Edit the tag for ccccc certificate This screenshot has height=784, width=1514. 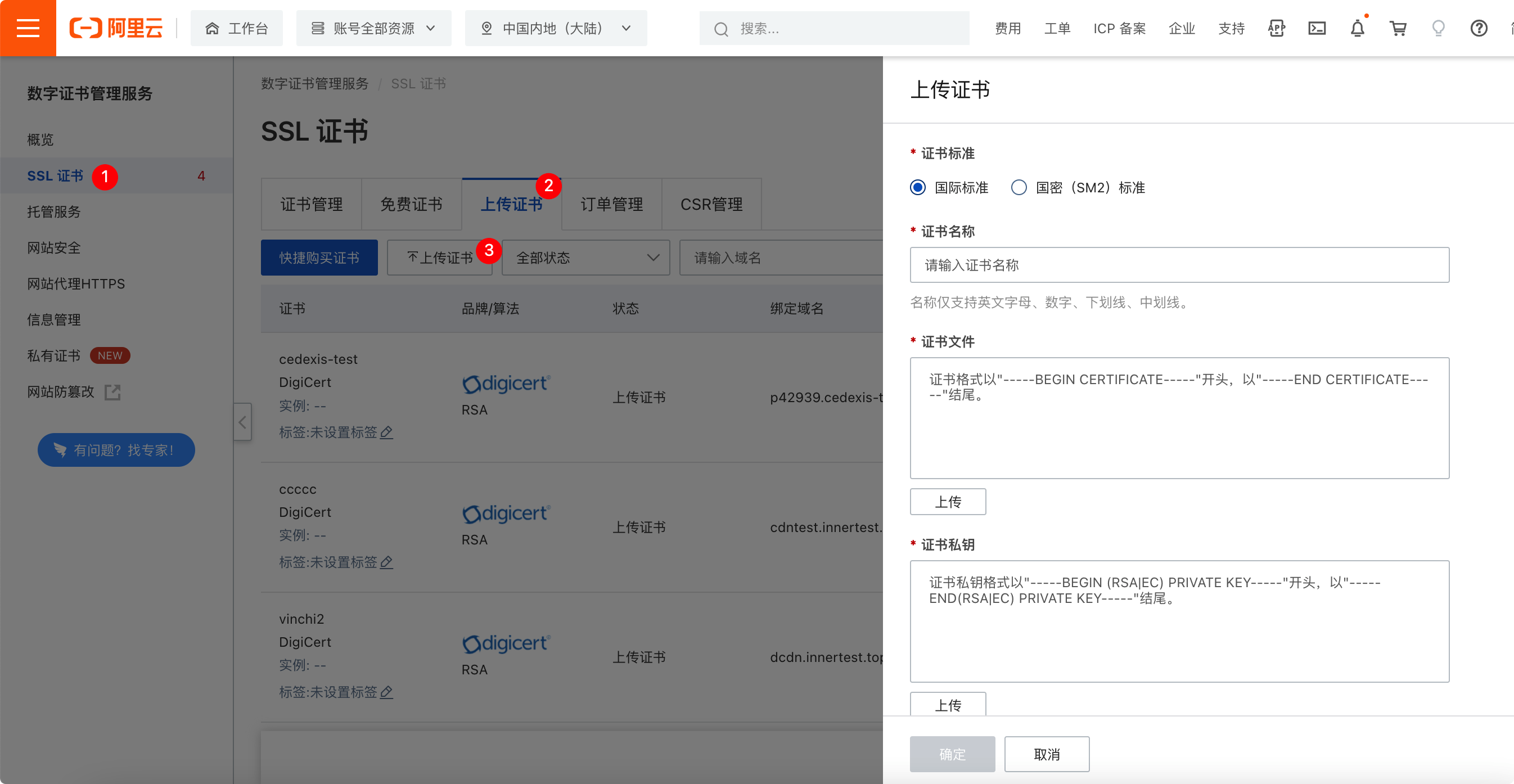pos(386,562)
